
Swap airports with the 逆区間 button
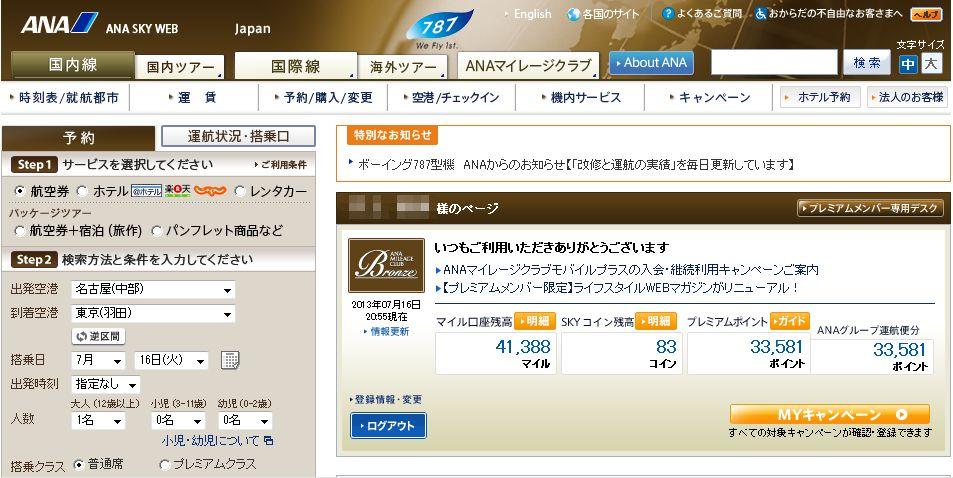click(x=98, y=336)
